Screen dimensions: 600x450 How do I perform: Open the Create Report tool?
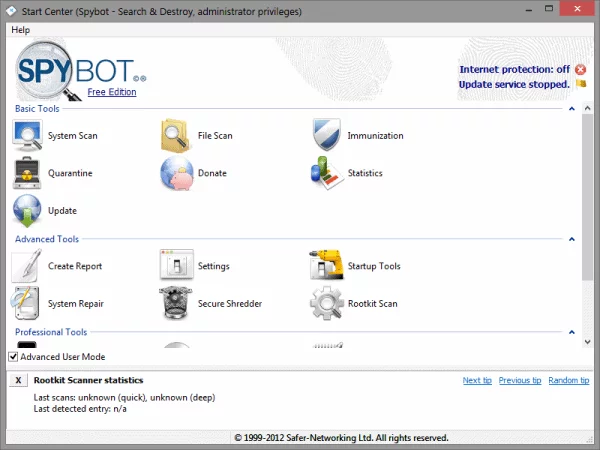click(27, 266)
